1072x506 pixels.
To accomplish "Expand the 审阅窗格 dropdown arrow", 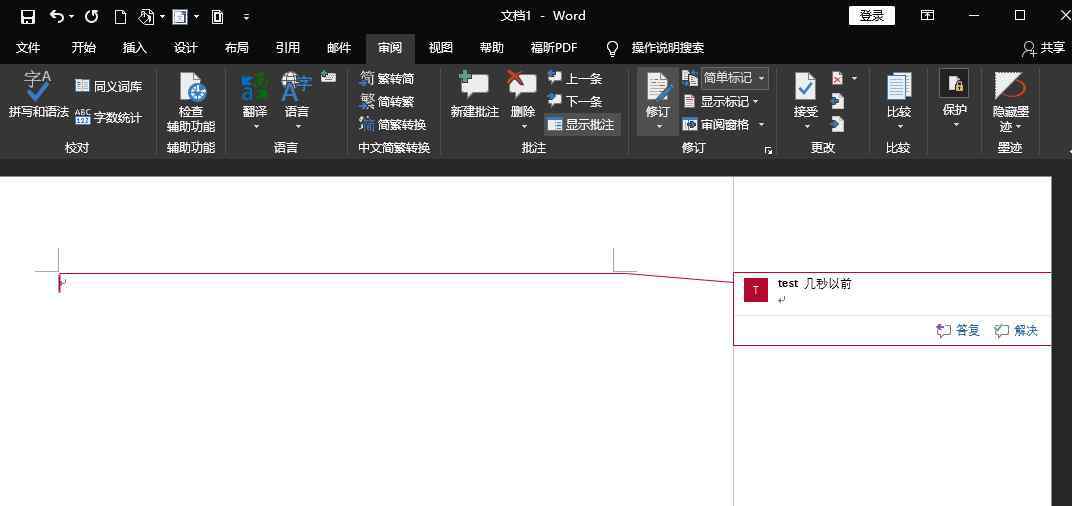I will coord(761,125).
